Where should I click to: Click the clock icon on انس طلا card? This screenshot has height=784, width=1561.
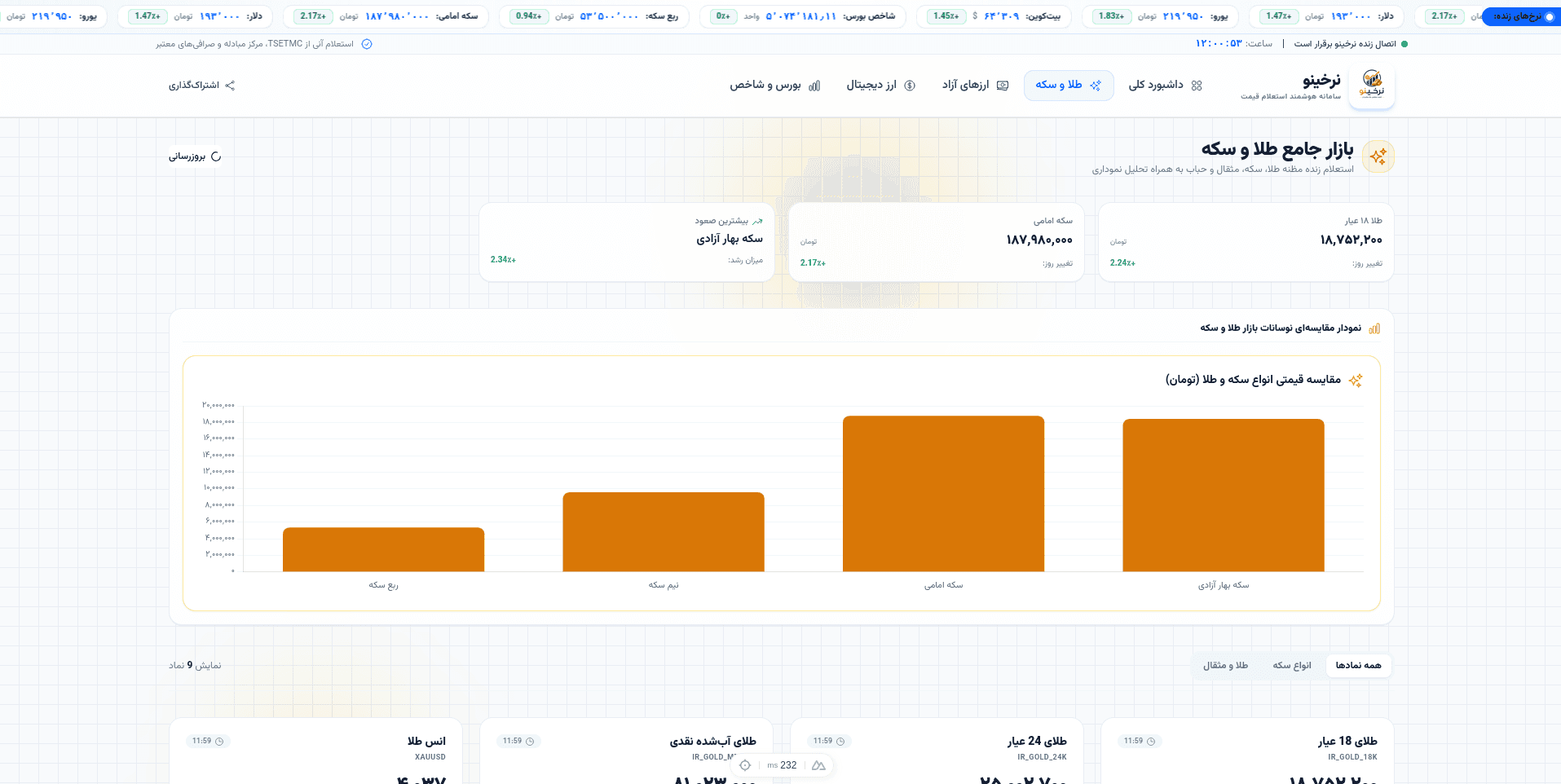point(219,742)
